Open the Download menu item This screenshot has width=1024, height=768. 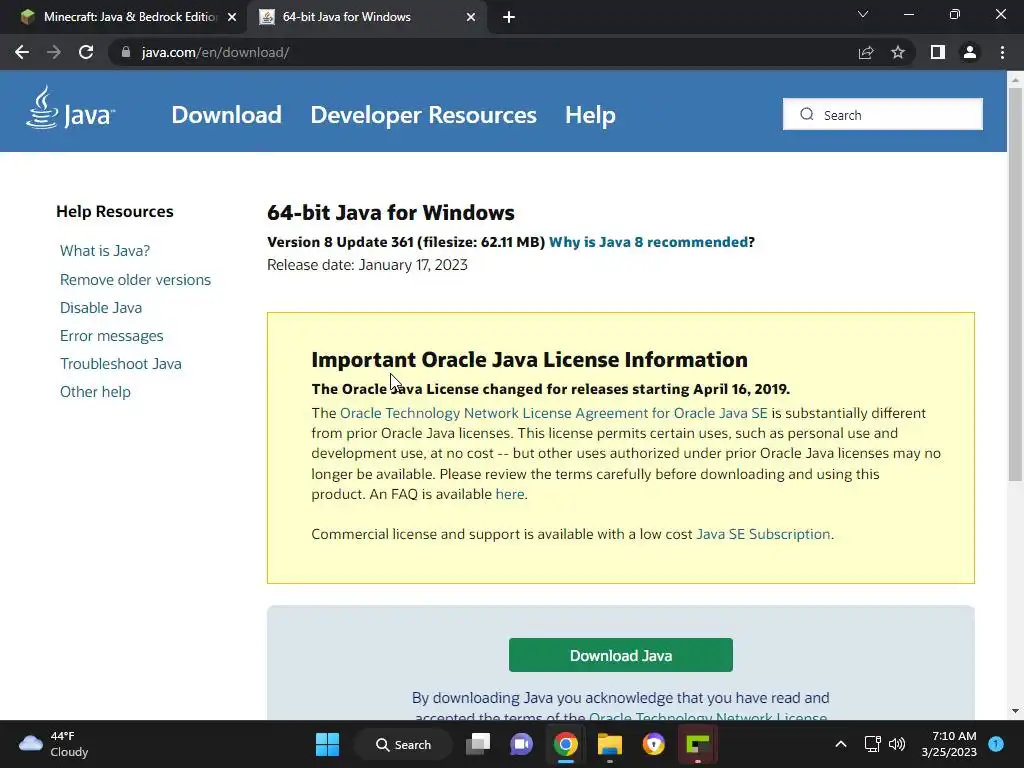click(x=227, y=115)
